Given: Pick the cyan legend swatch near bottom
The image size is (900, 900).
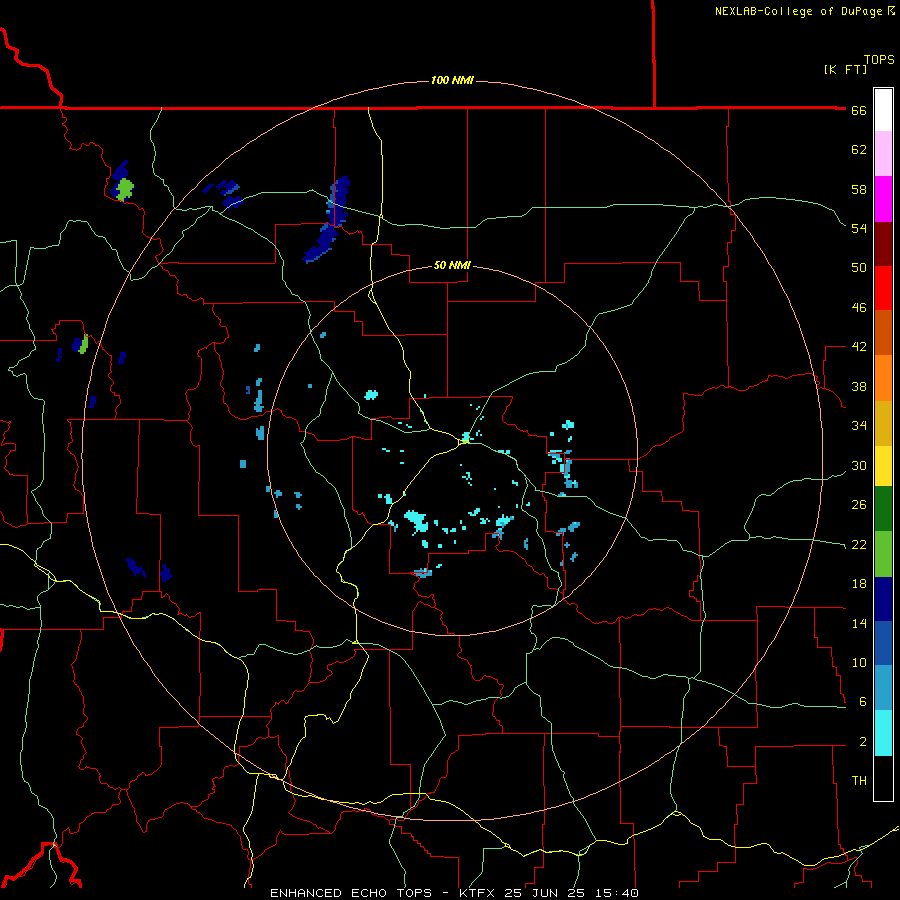Looking at the screenshot, I should [883, 733].
